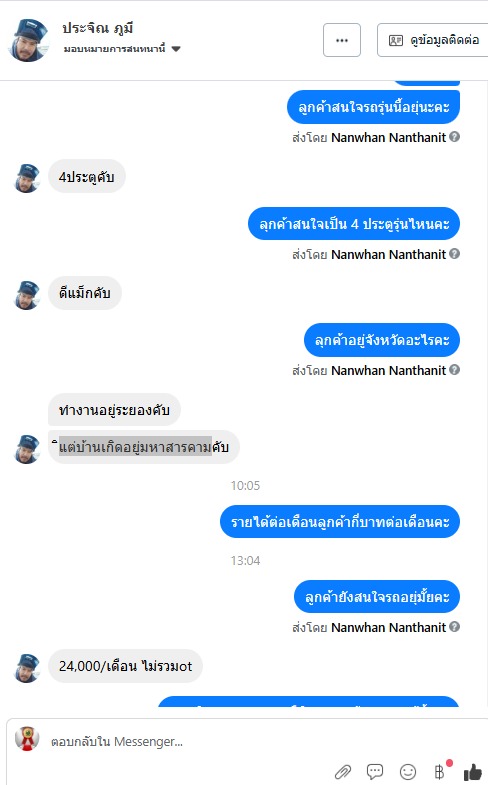
Task: Open saved replies speech bubble icon
Action: [375, 771]
